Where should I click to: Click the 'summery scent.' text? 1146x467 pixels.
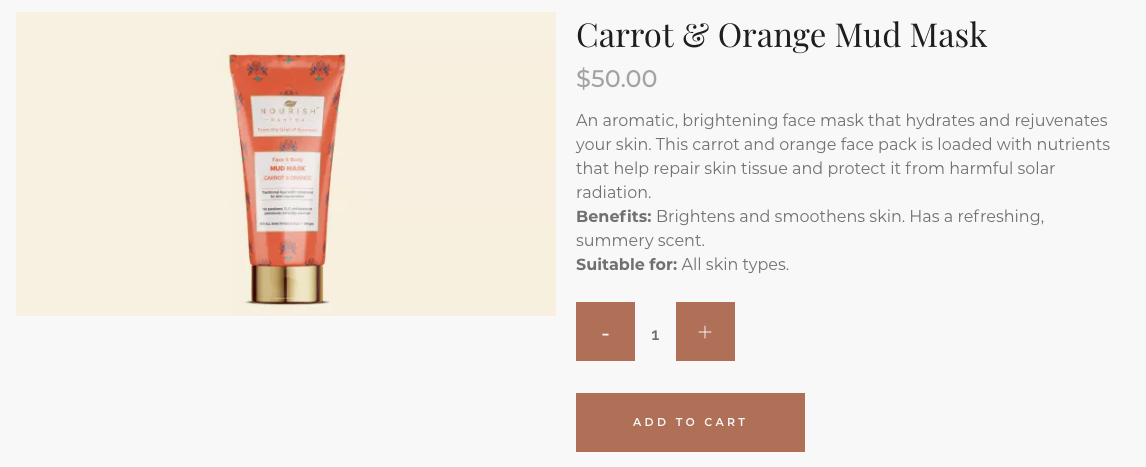(640, 241)
